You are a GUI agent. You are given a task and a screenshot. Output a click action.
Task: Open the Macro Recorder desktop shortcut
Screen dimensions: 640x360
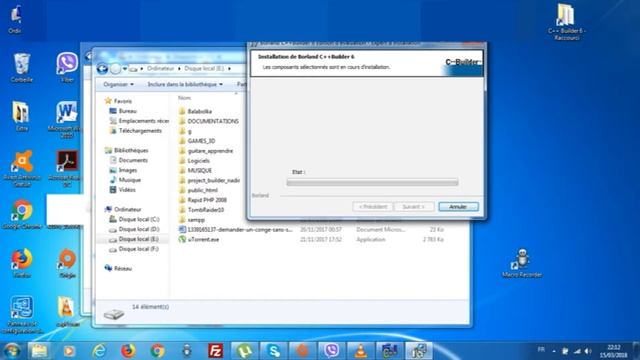click(x=522, y=263)
